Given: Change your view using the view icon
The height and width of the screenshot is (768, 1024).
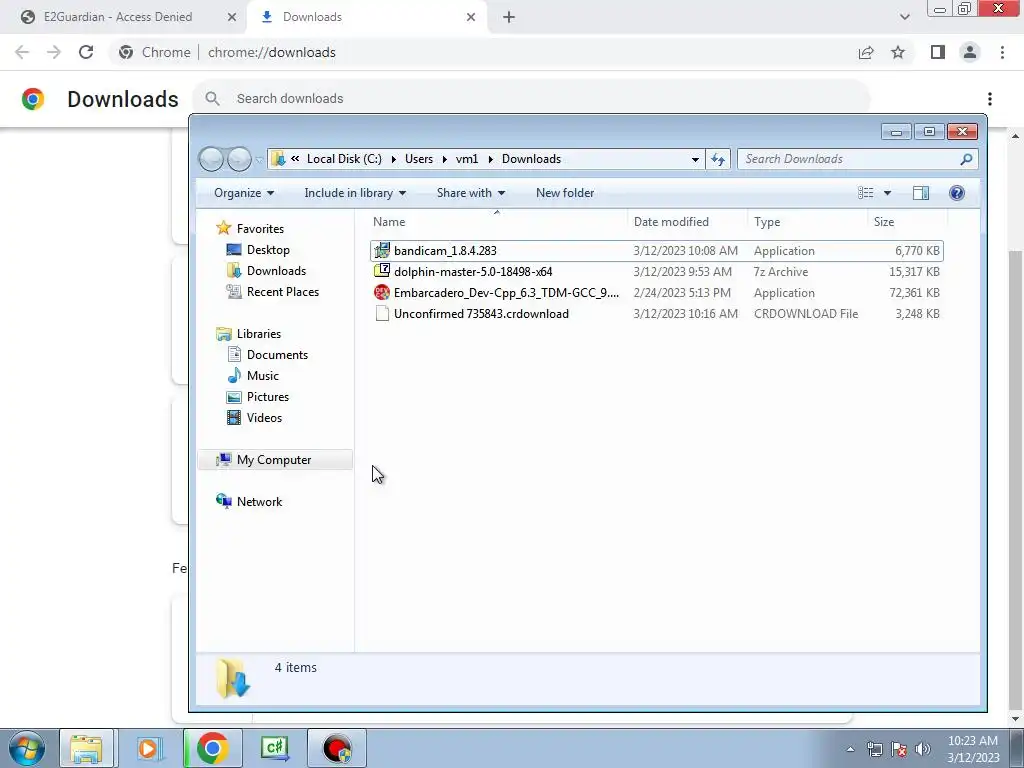Looking at the screenshot, I should pos(865,193).
